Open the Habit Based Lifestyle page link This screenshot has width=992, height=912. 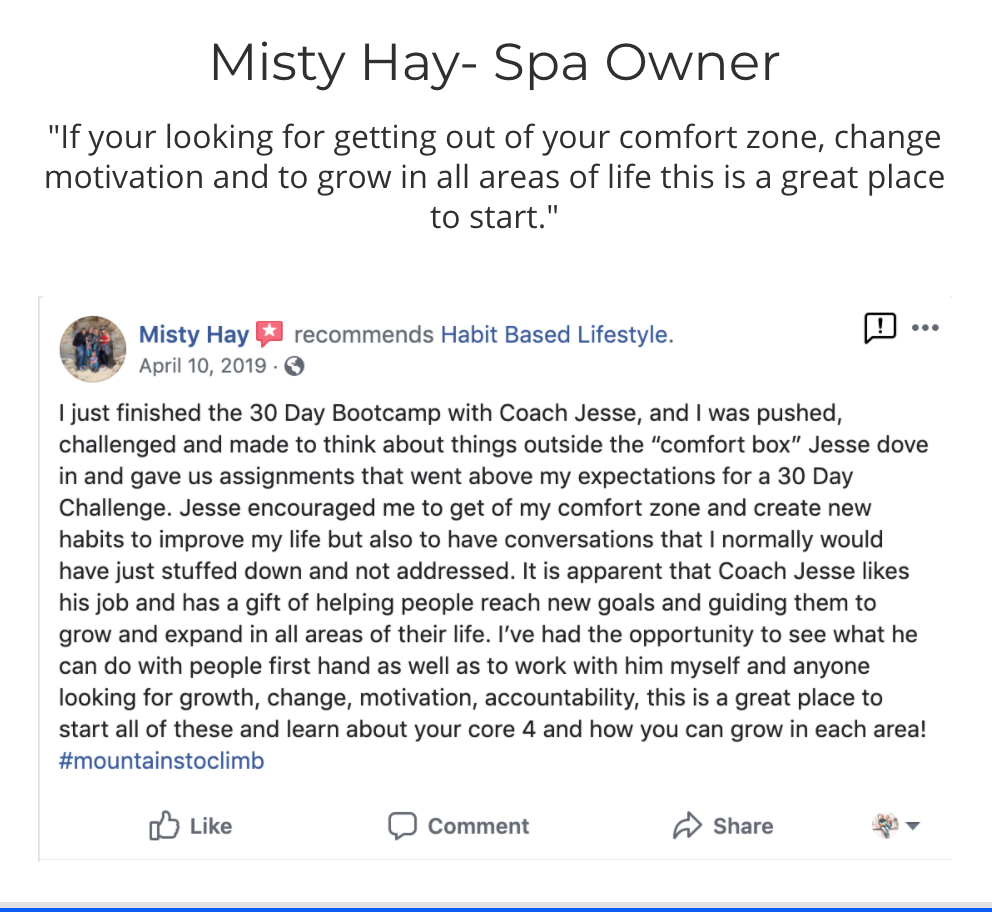(x=554, y=335)
